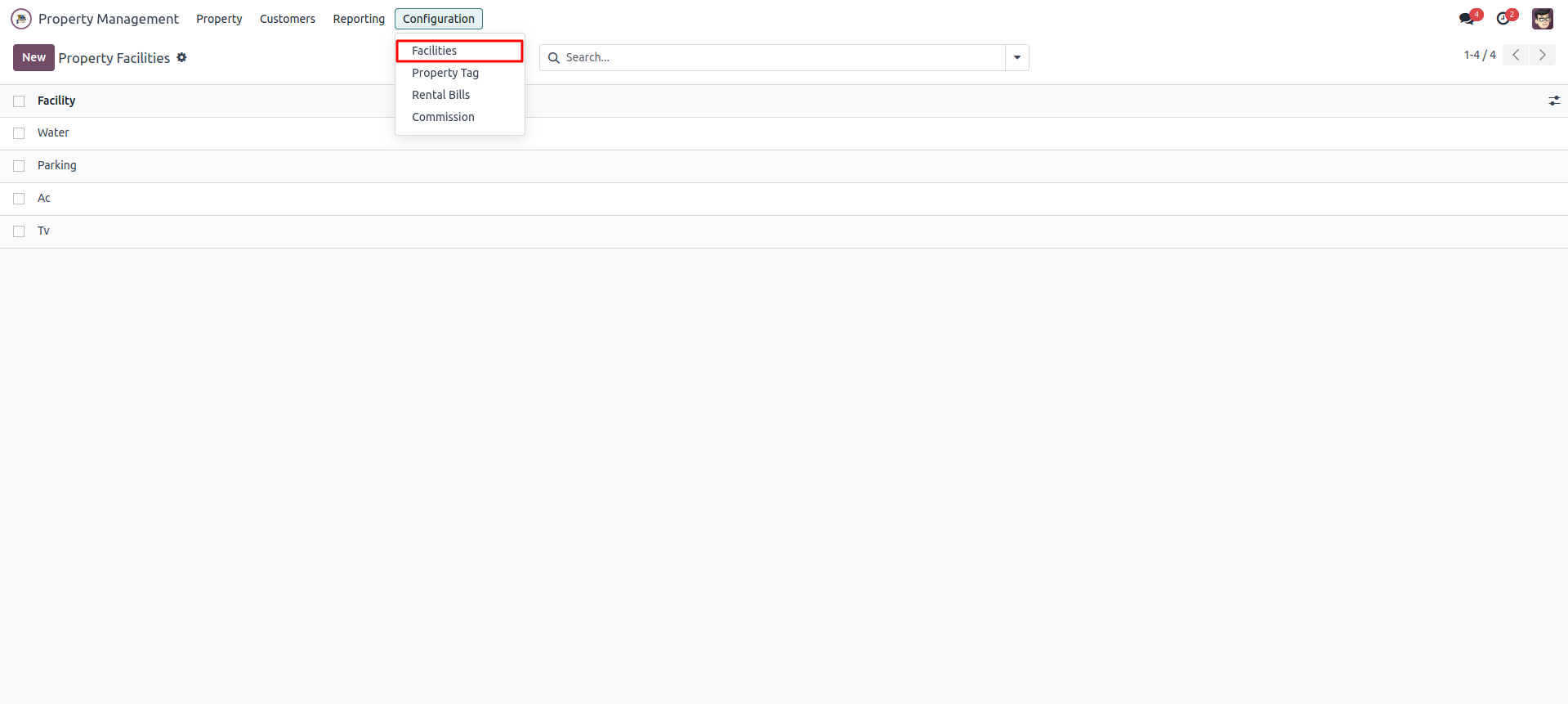The width and height of the screenshot is (1568, 704).
Task: Open the activities clock icon
Action: pos(1503,19)
